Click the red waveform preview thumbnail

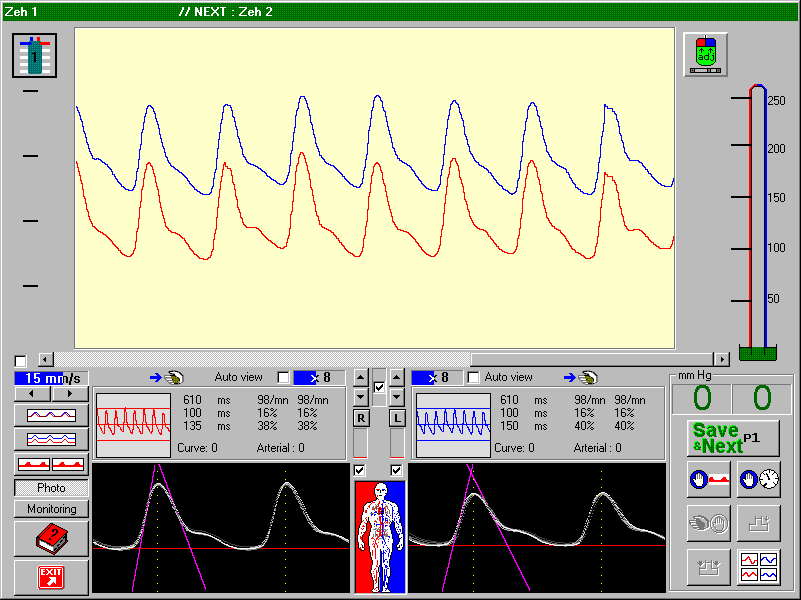(133, 425)
